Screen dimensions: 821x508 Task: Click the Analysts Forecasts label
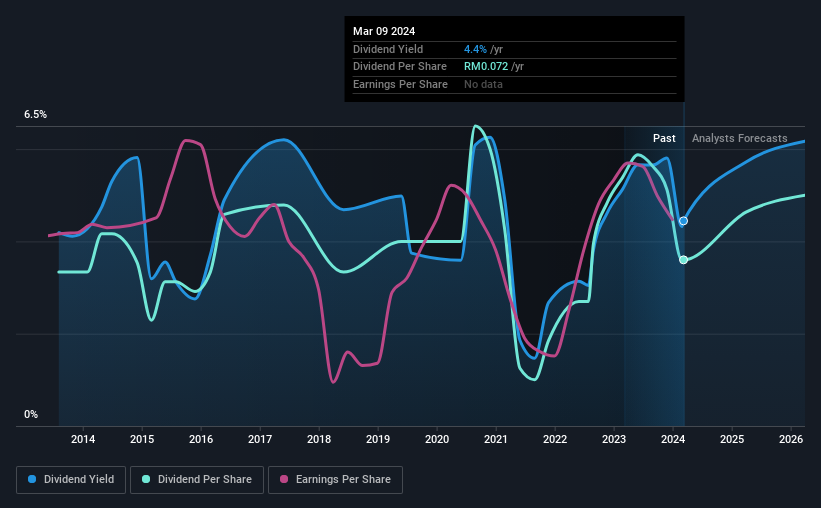coord(739,138)
